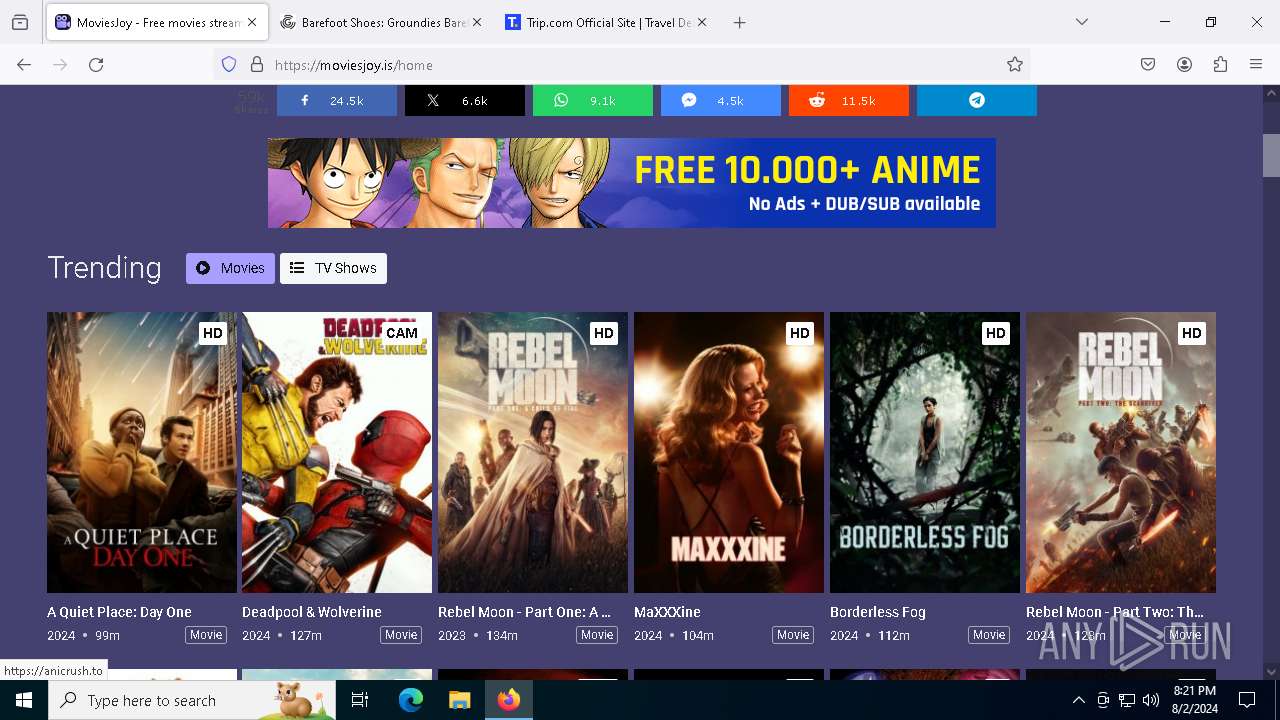Share via Telegram button
Screen dimensions: 1280x720
[x=976, y=100]
